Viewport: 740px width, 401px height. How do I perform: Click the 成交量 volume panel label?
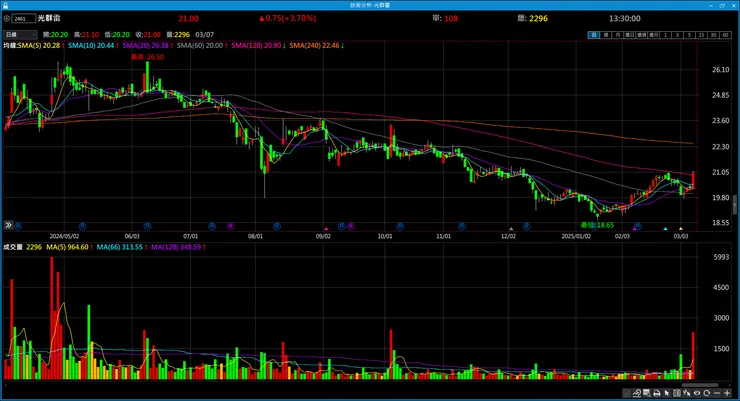(x=13, y=247)
